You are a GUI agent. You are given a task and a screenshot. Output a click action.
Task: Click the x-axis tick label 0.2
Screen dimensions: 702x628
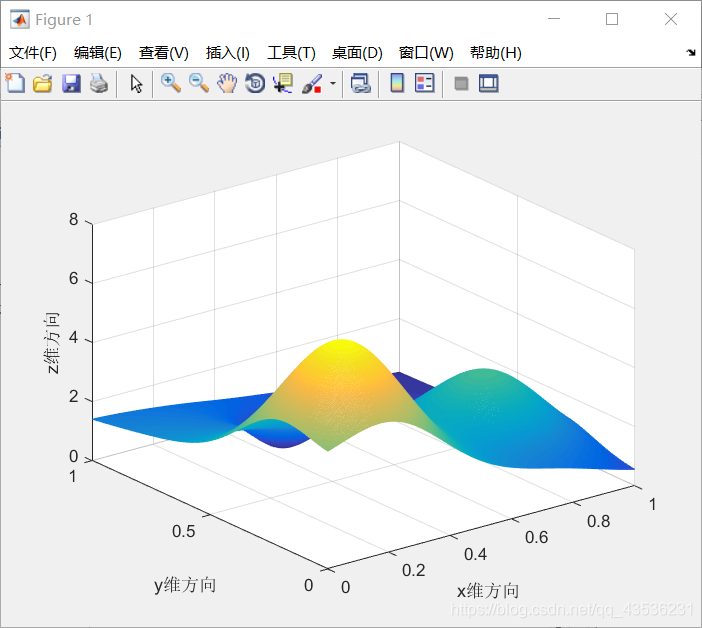[x=414, y=571]
